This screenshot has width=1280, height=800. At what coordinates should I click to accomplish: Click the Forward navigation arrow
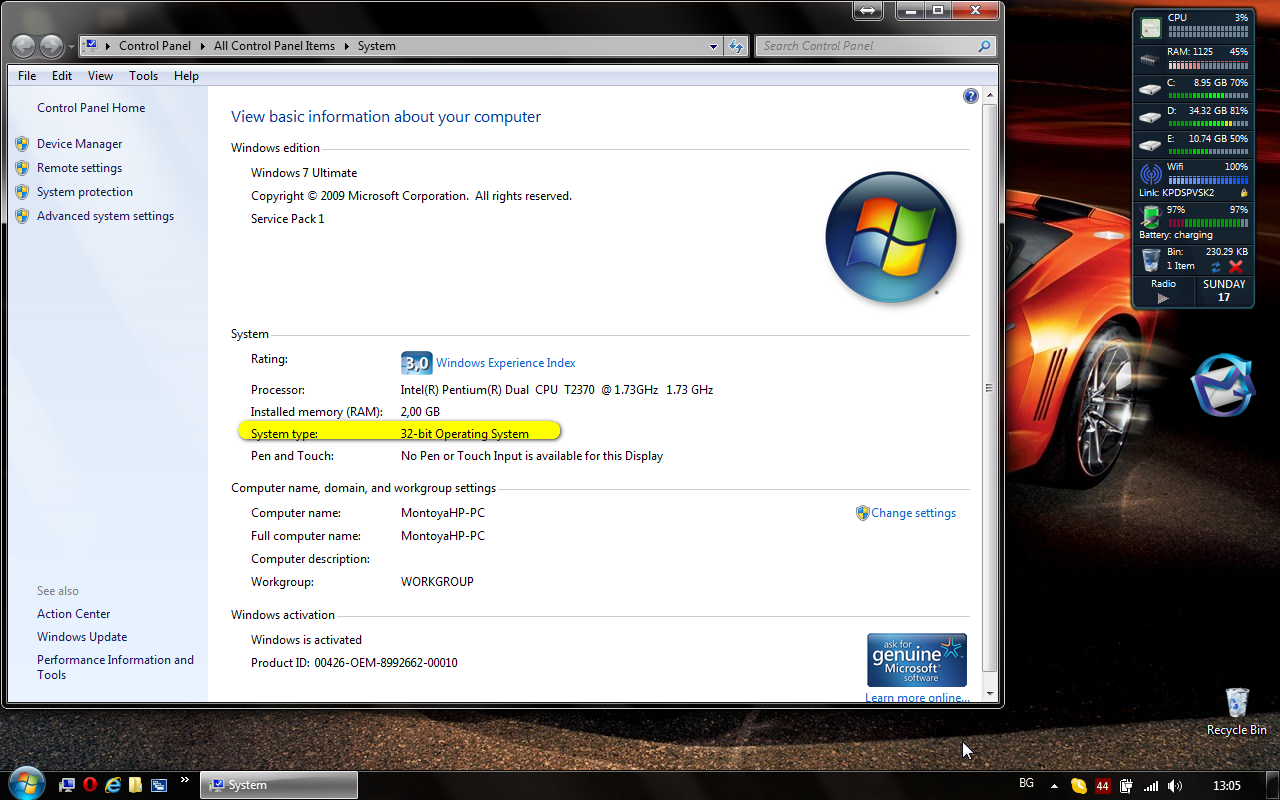(x=51, y=46)
